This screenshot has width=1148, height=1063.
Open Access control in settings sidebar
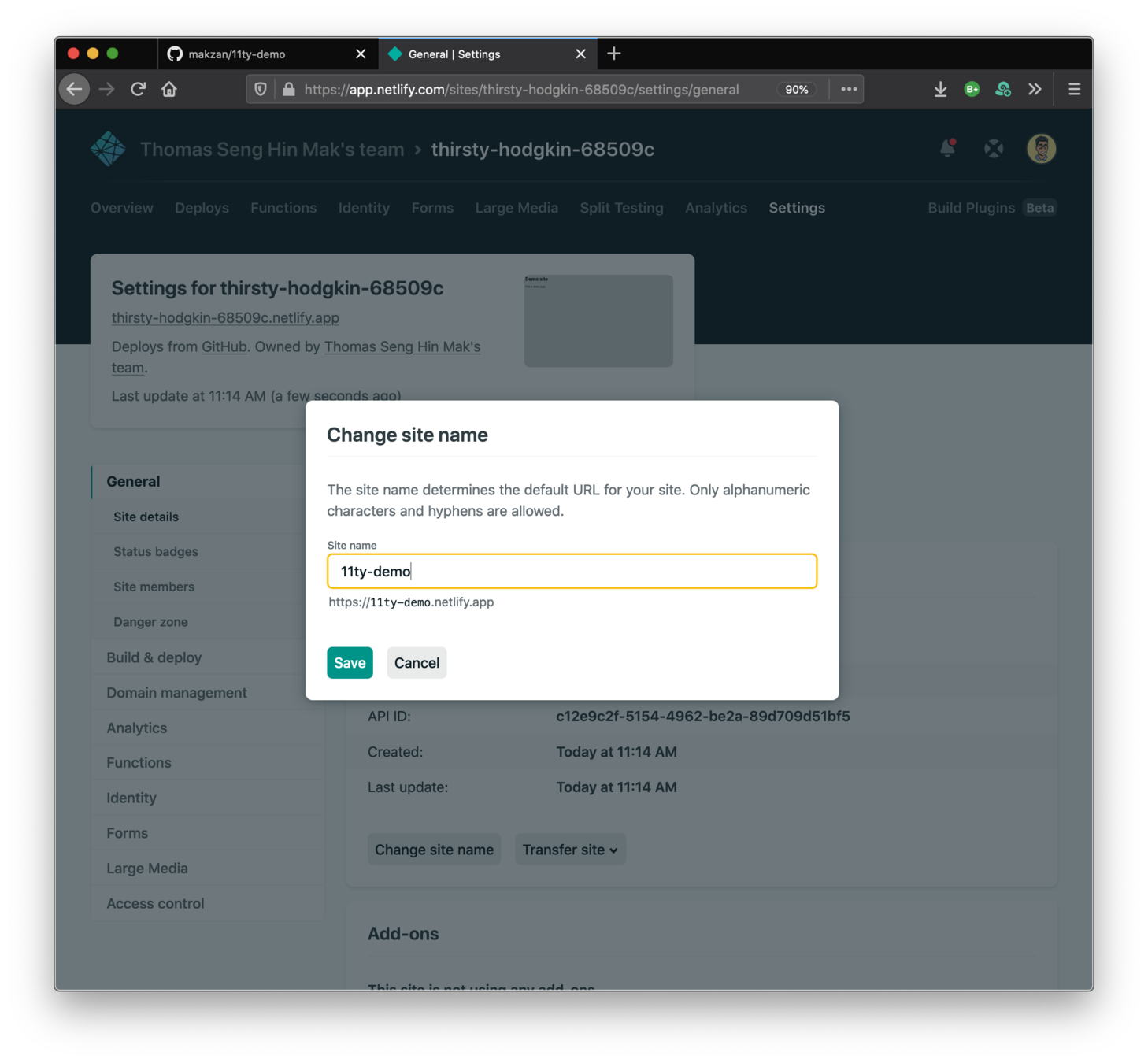[155, 903]
